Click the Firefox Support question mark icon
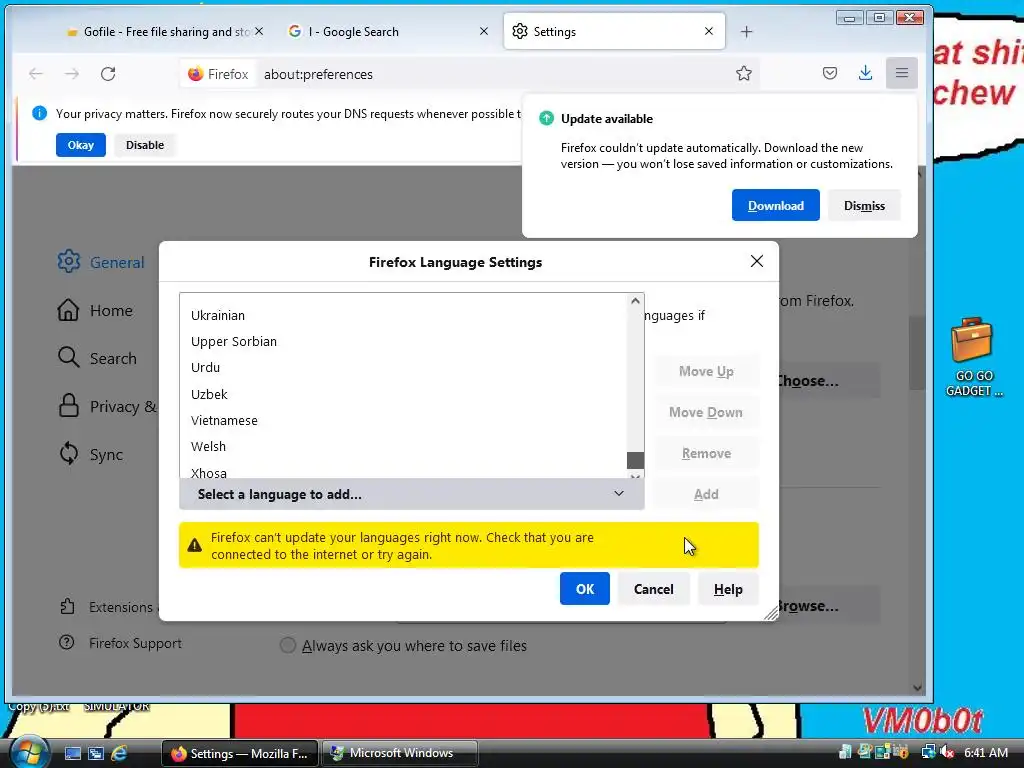1024x768 pixels. (67, 643)
